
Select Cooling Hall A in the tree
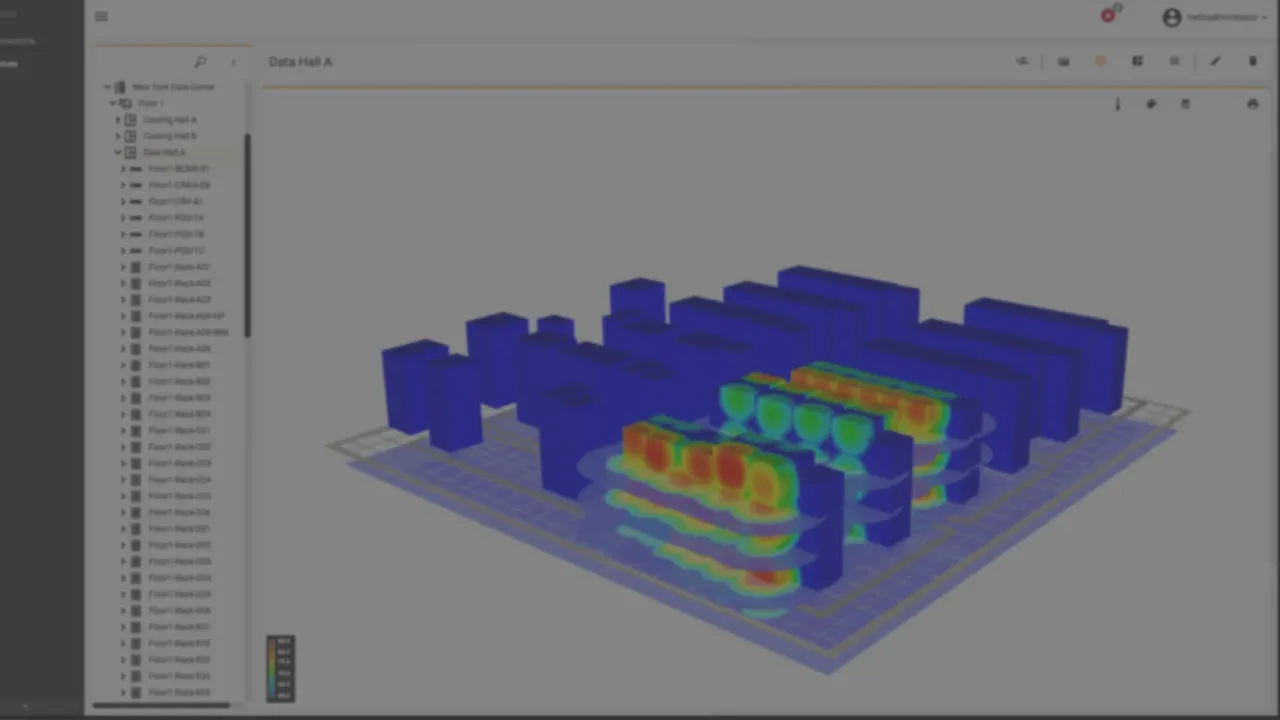click(x=169, y=120)
